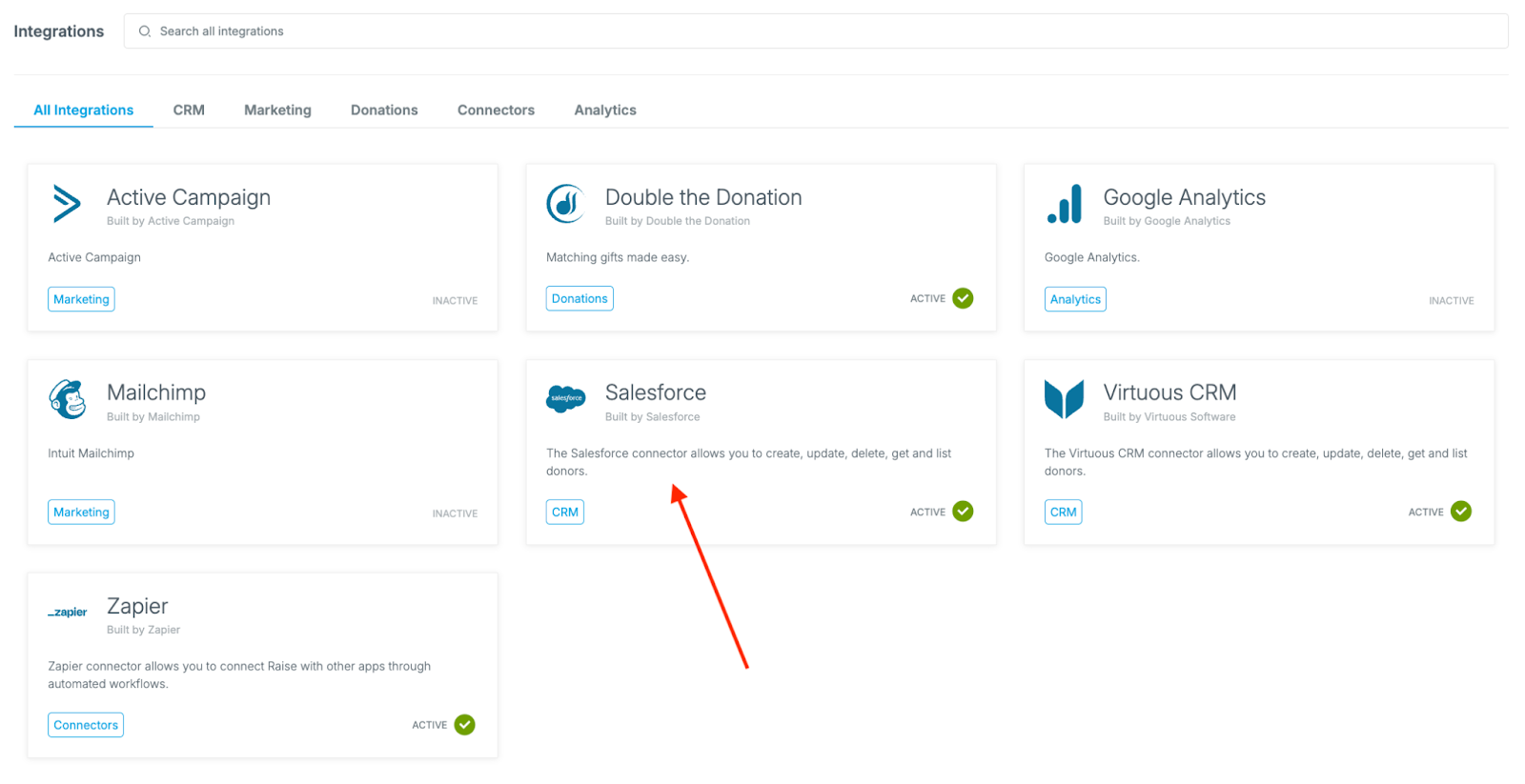
Task: Click 'Built by Salesforce' subtitle
Action: pyautogui.click(x=653, y=417)
